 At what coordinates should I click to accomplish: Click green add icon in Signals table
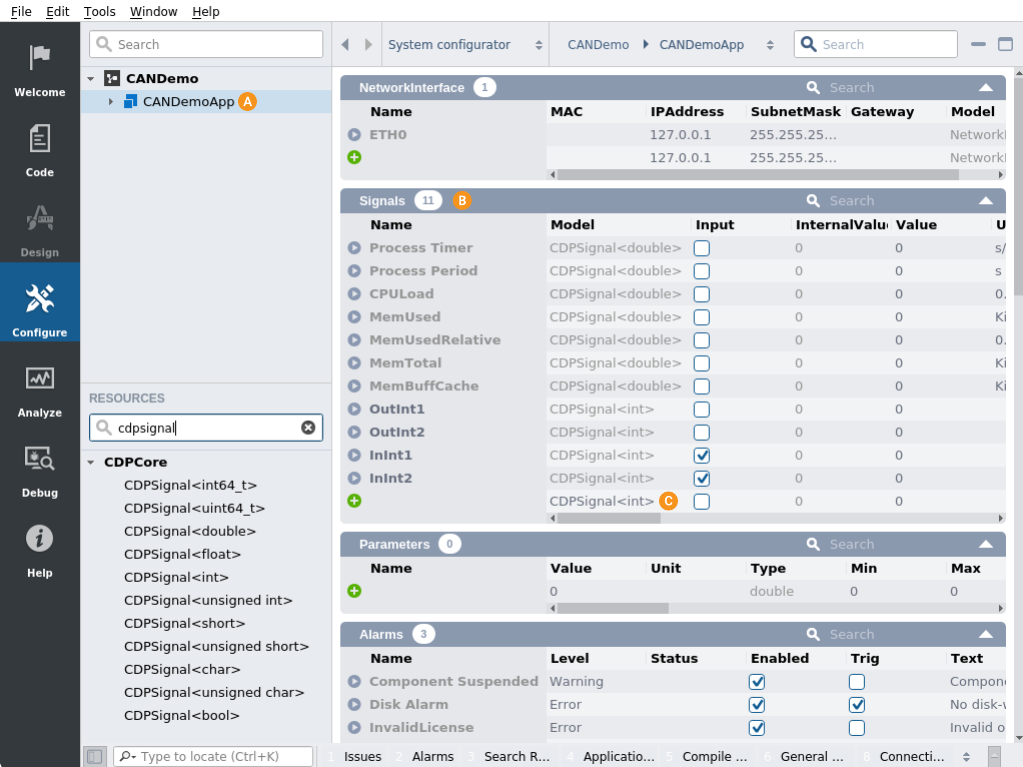coord(354,501)
